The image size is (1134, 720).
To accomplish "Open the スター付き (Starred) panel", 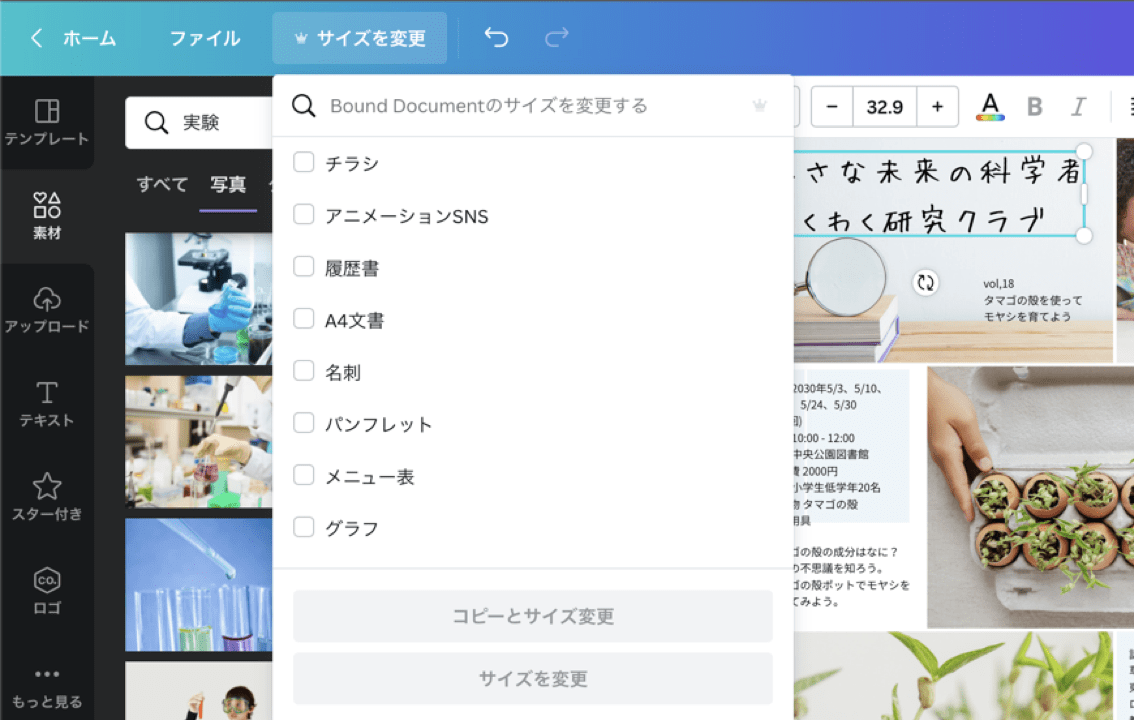I will pos(45,495).
